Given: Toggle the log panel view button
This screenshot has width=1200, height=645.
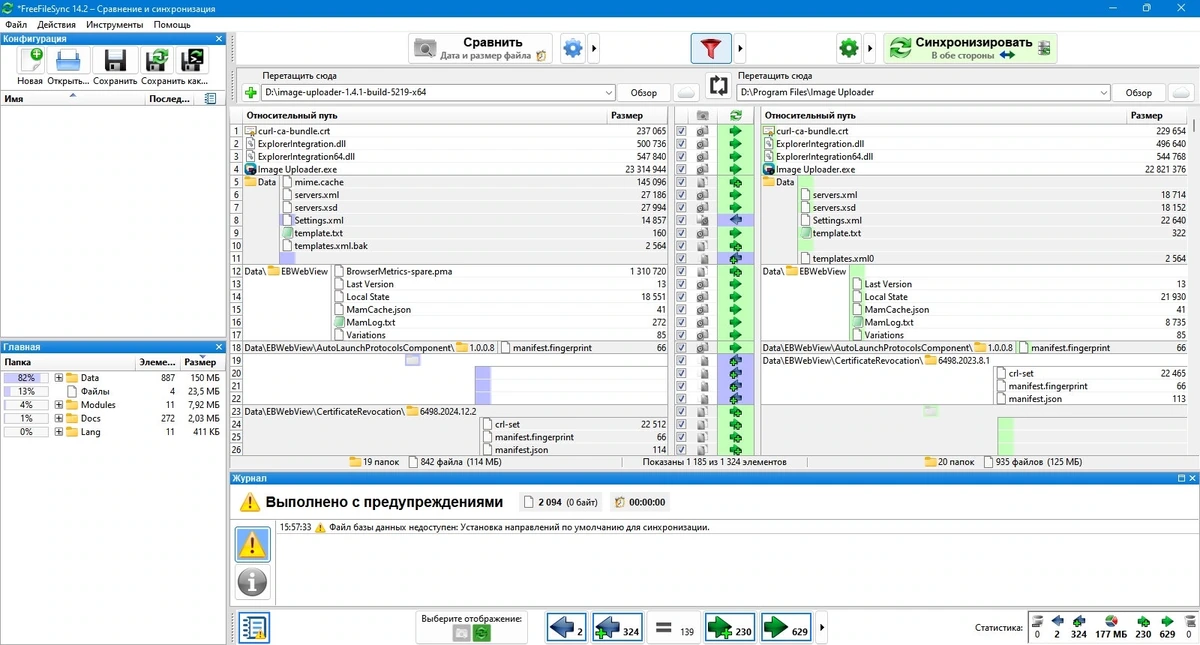Looking at the screenshot, I should [252, 627].
